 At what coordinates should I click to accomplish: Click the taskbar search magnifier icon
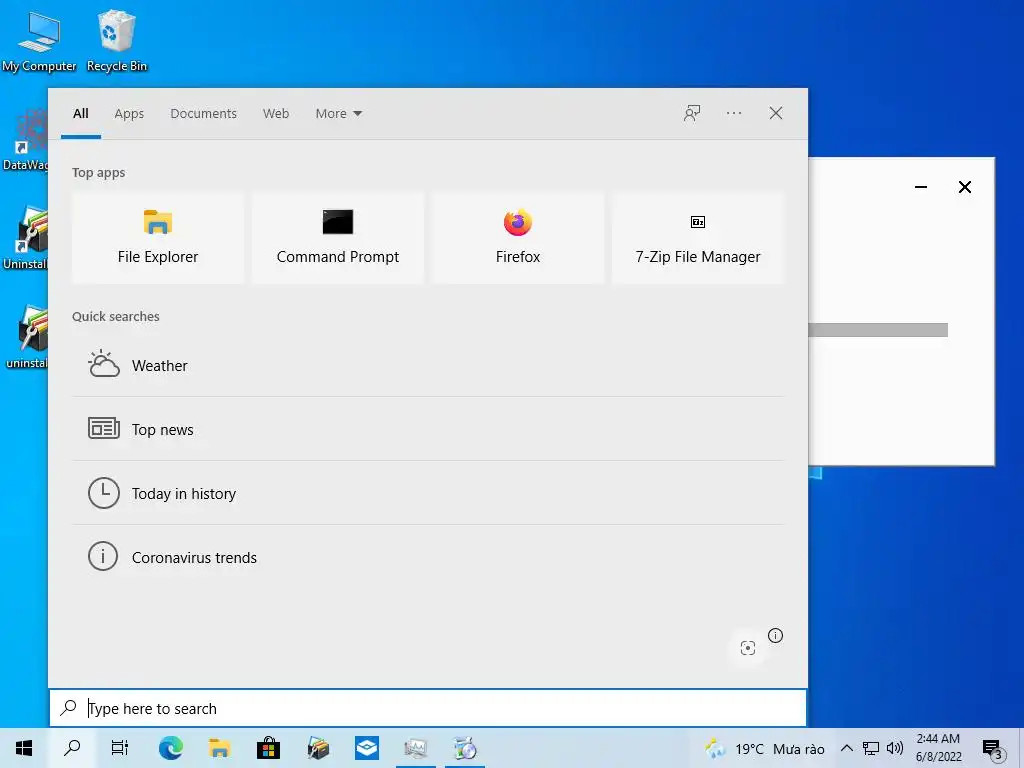click(72, 748)
